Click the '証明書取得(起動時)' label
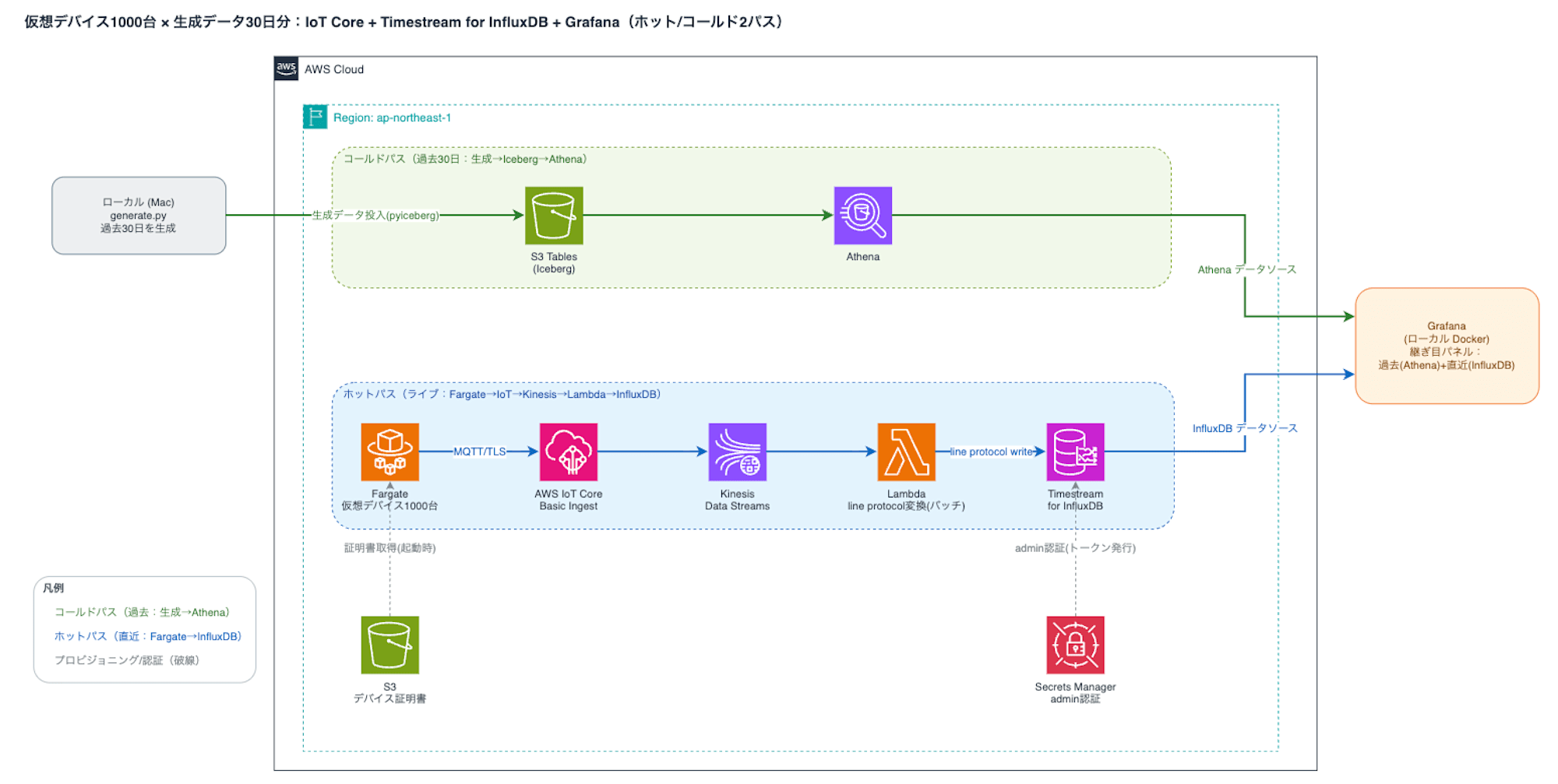 pos(390,548)
